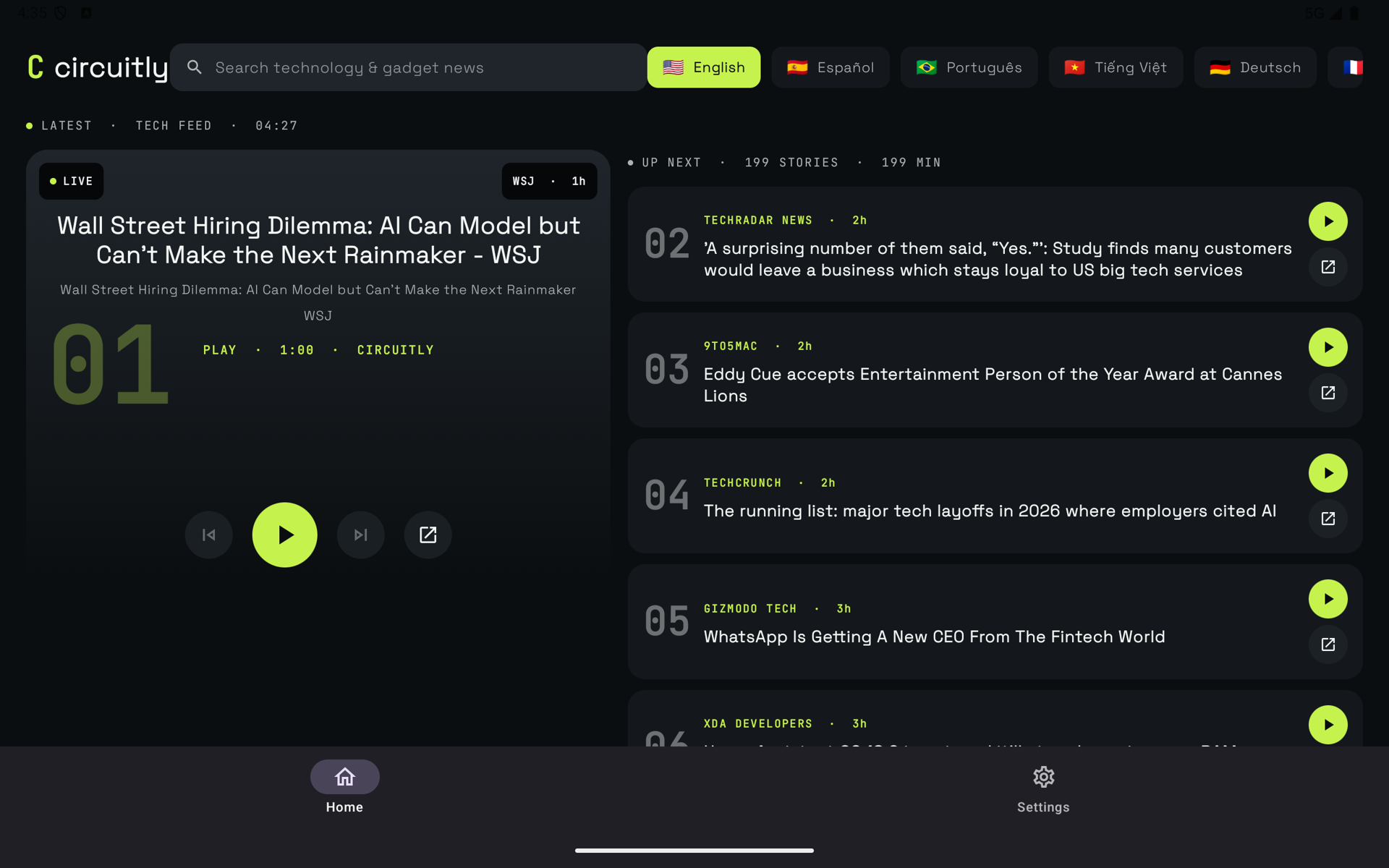Skip to next story in player
Screen dimensions: 1389x868
[360, 535]
